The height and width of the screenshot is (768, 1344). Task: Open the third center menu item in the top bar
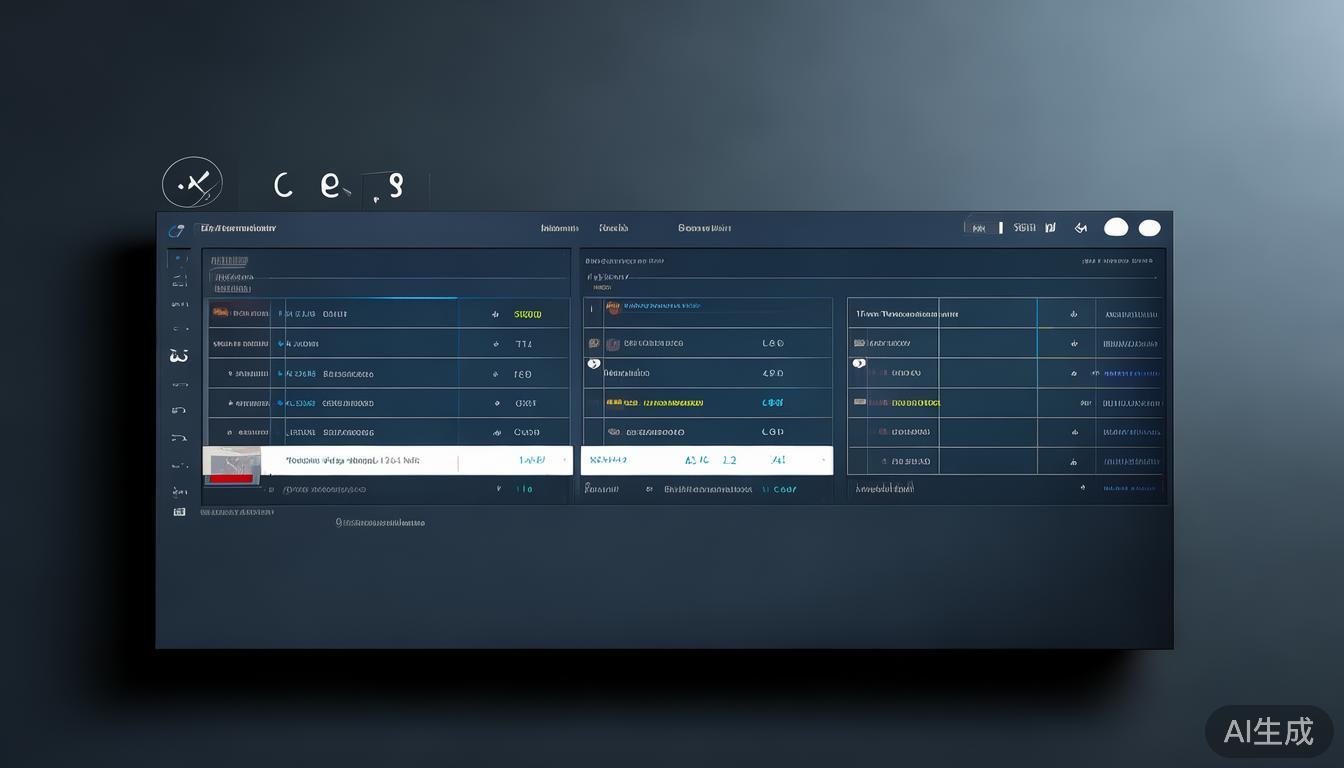tap(704, 228)
